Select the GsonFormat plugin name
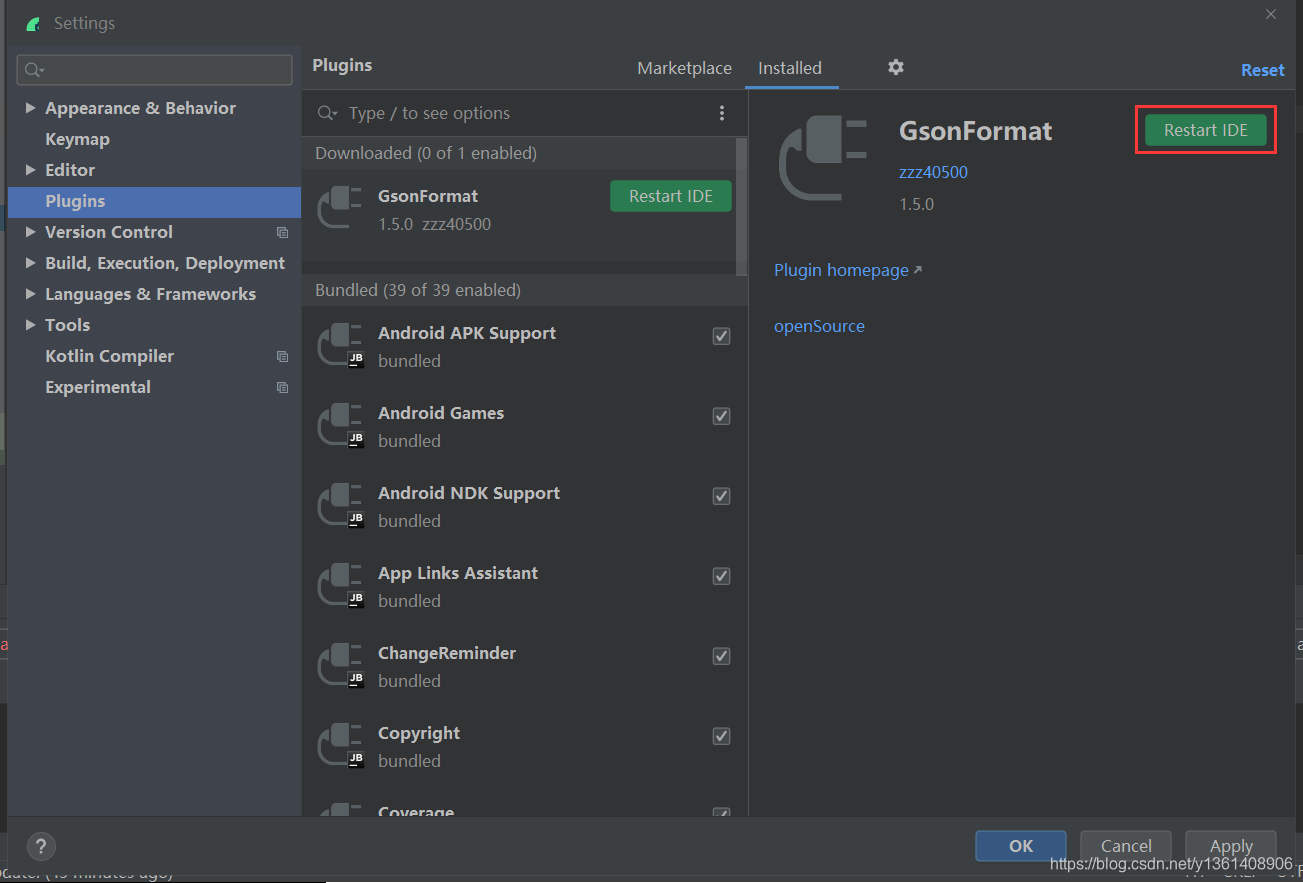 428,196
